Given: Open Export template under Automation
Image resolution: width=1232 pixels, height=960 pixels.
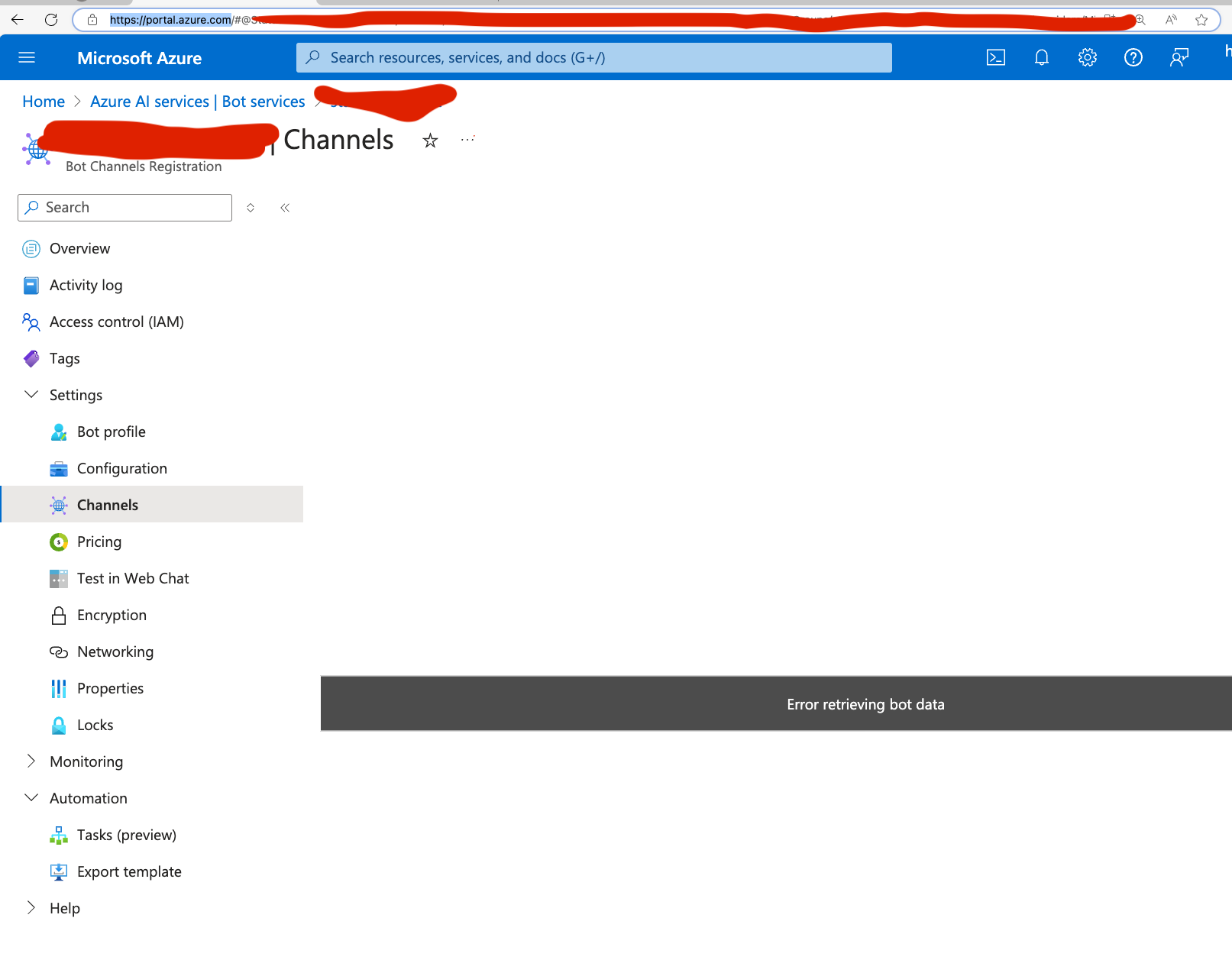Looking at the screenshot, I should coord(129,871).
